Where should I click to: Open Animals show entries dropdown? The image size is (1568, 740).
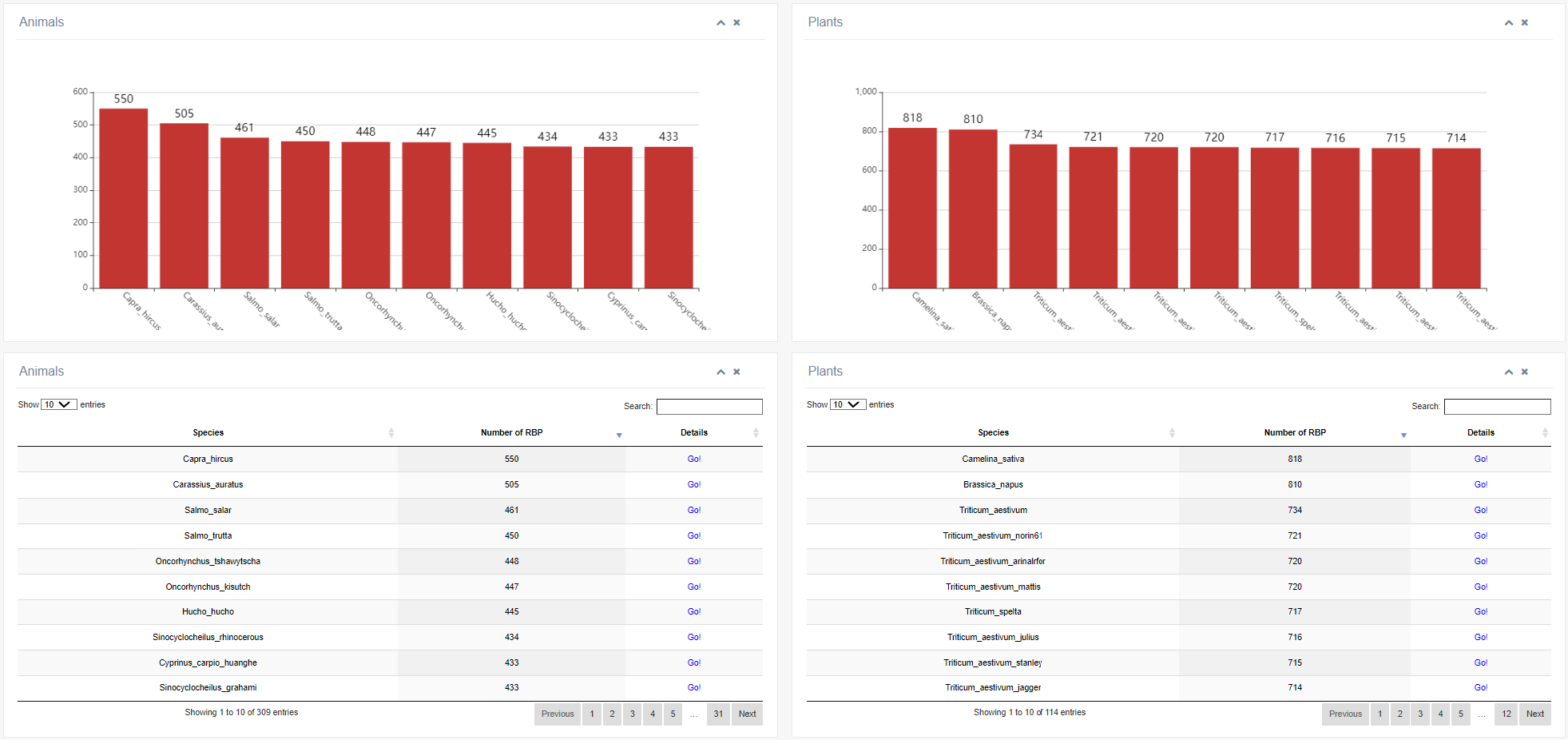pos(58,404)
